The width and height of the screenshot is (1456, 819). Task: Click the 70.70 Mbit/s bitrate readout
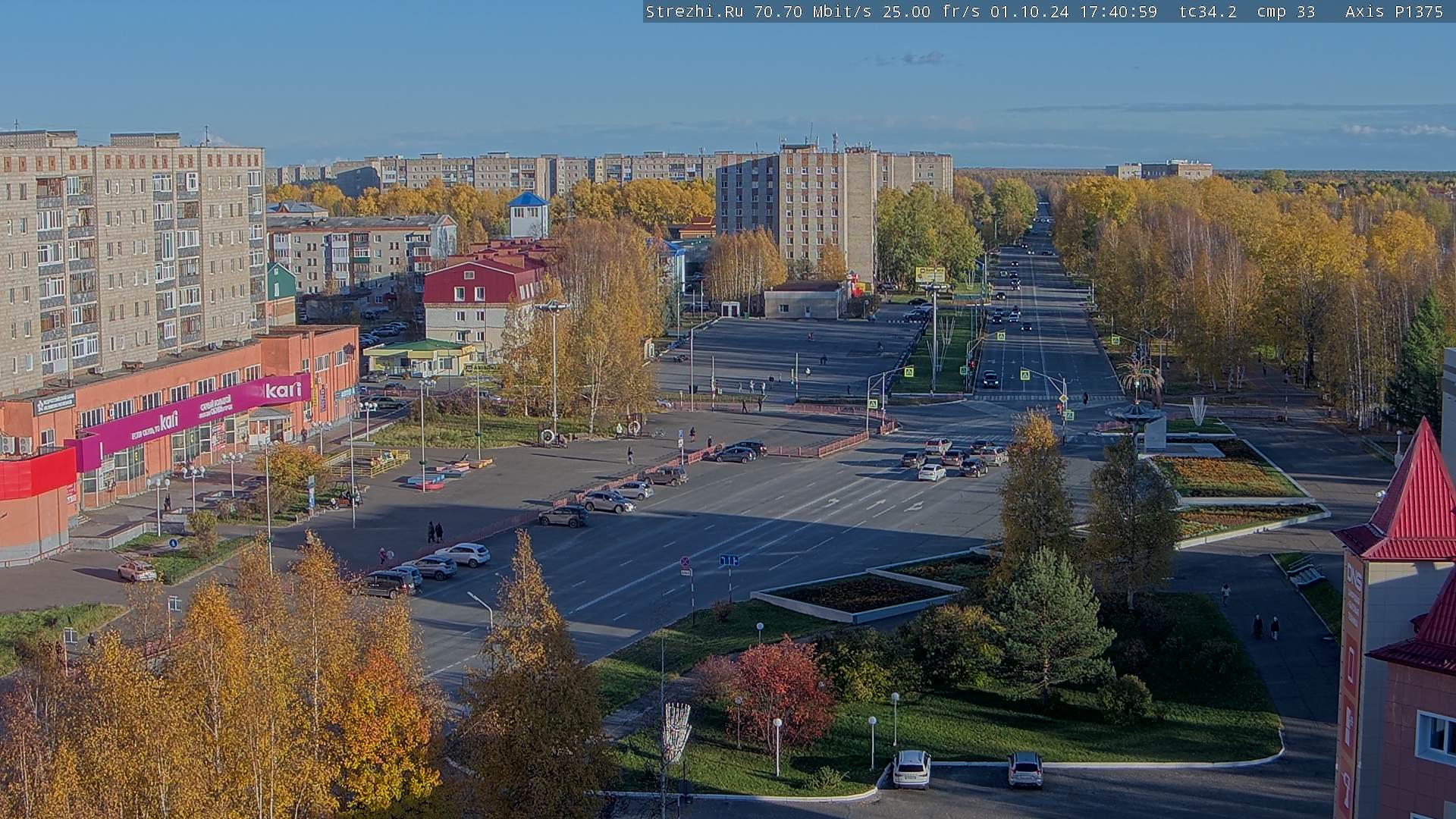pyautogui.click(x=812, y=11)
